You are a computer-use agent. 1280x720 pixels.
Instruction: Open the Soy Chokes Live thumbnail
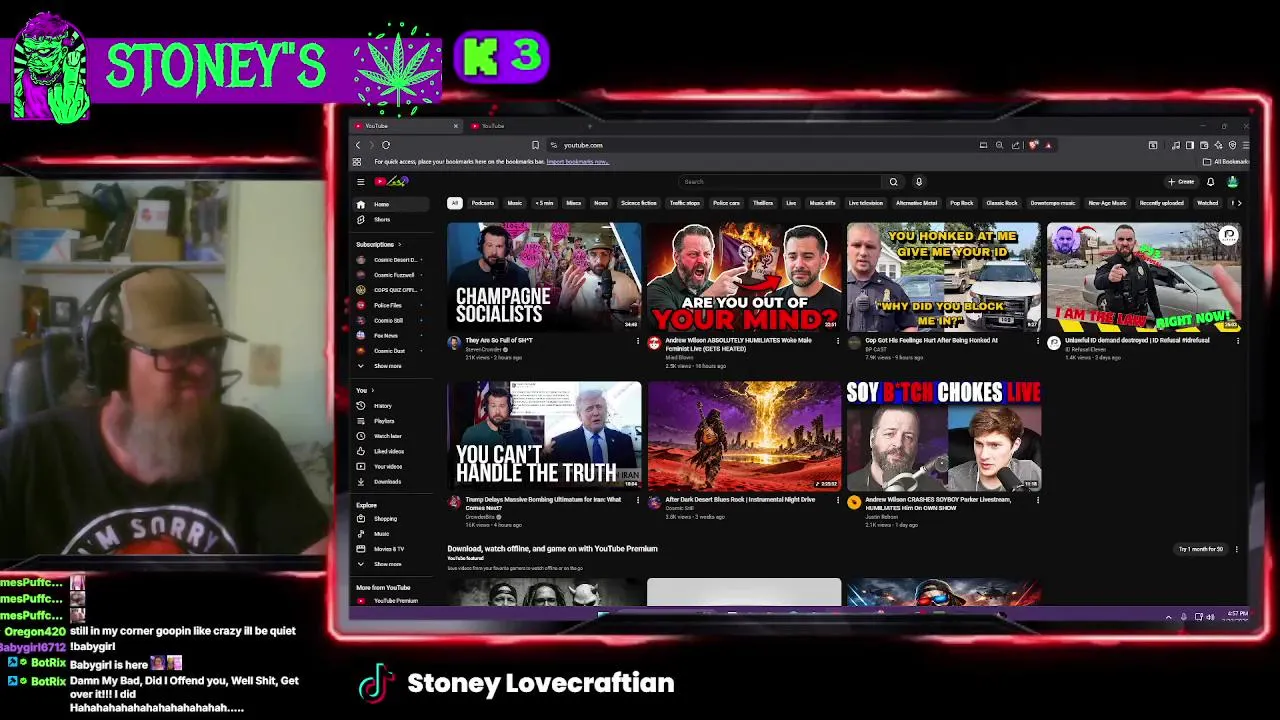(x=944, y=436)
